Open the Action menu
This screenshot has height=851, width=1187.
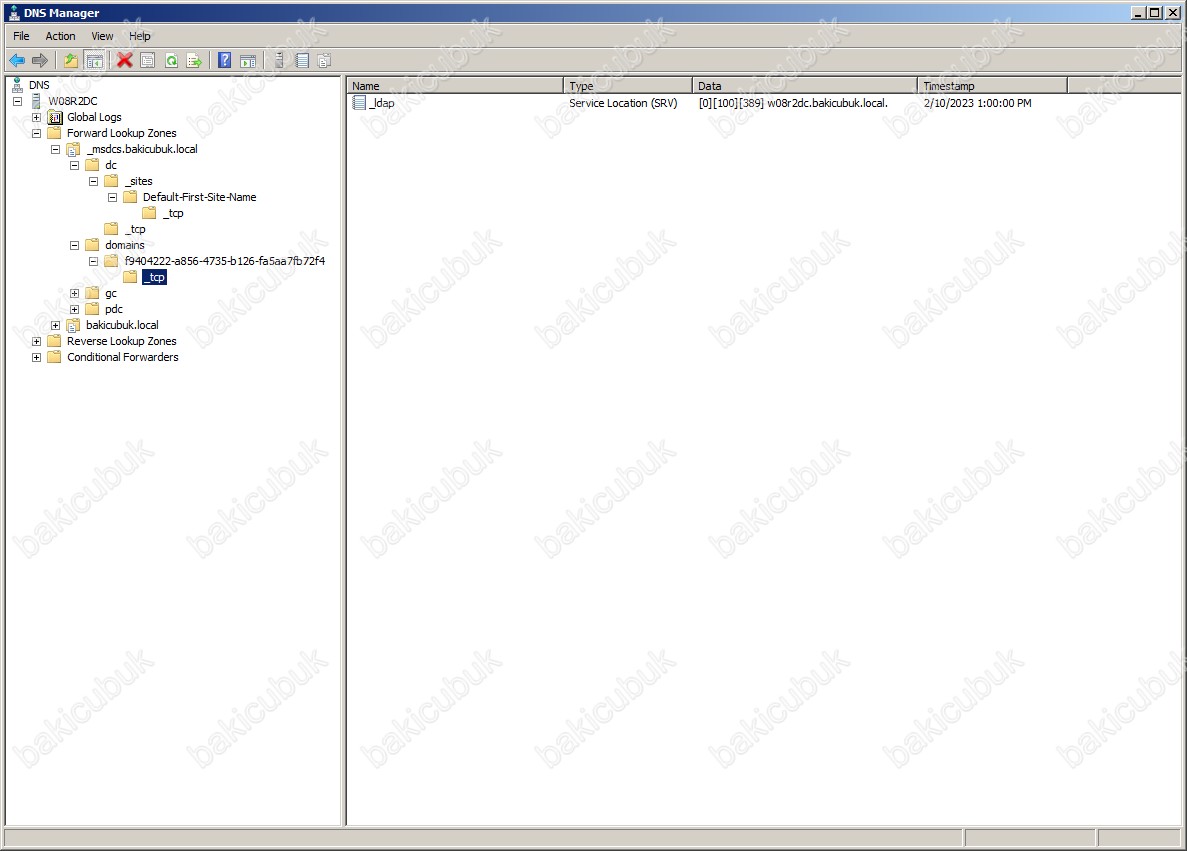click(61, 36)
